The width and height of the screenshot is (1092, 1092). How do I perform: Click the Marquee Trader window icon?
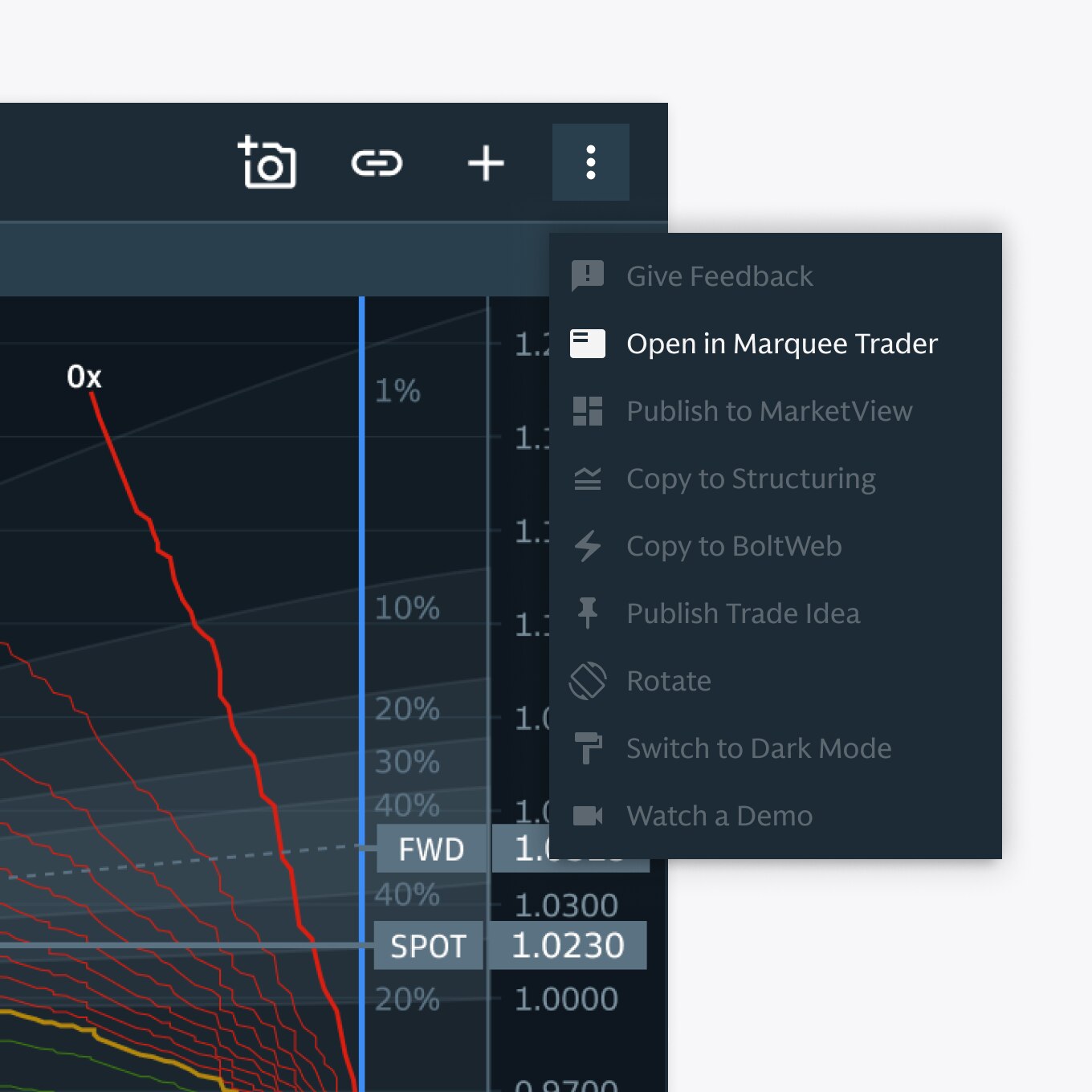587,344
